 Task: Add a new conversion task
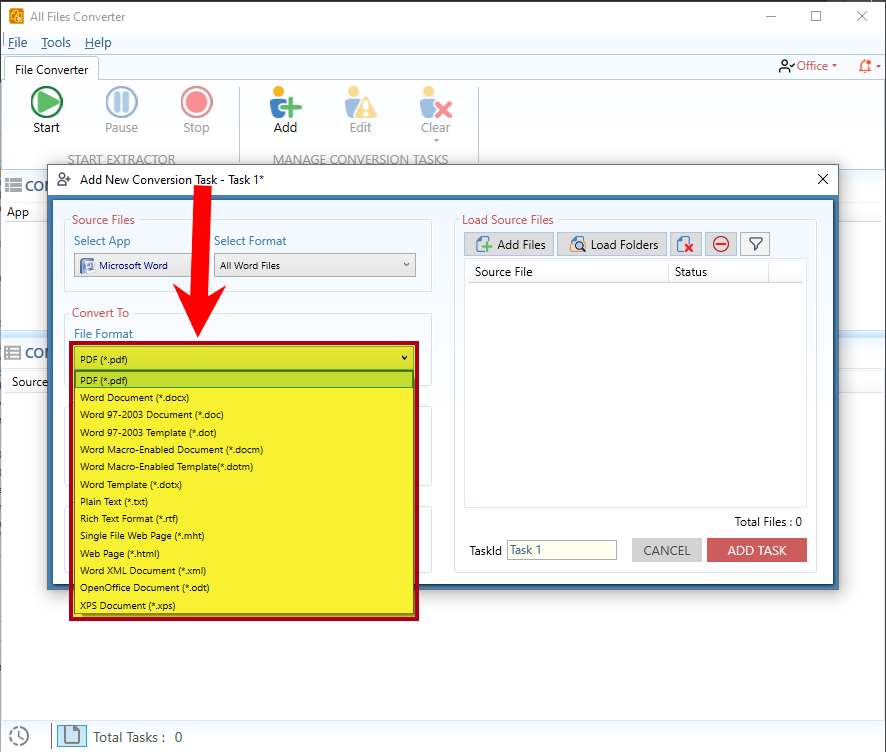point(284,103)
